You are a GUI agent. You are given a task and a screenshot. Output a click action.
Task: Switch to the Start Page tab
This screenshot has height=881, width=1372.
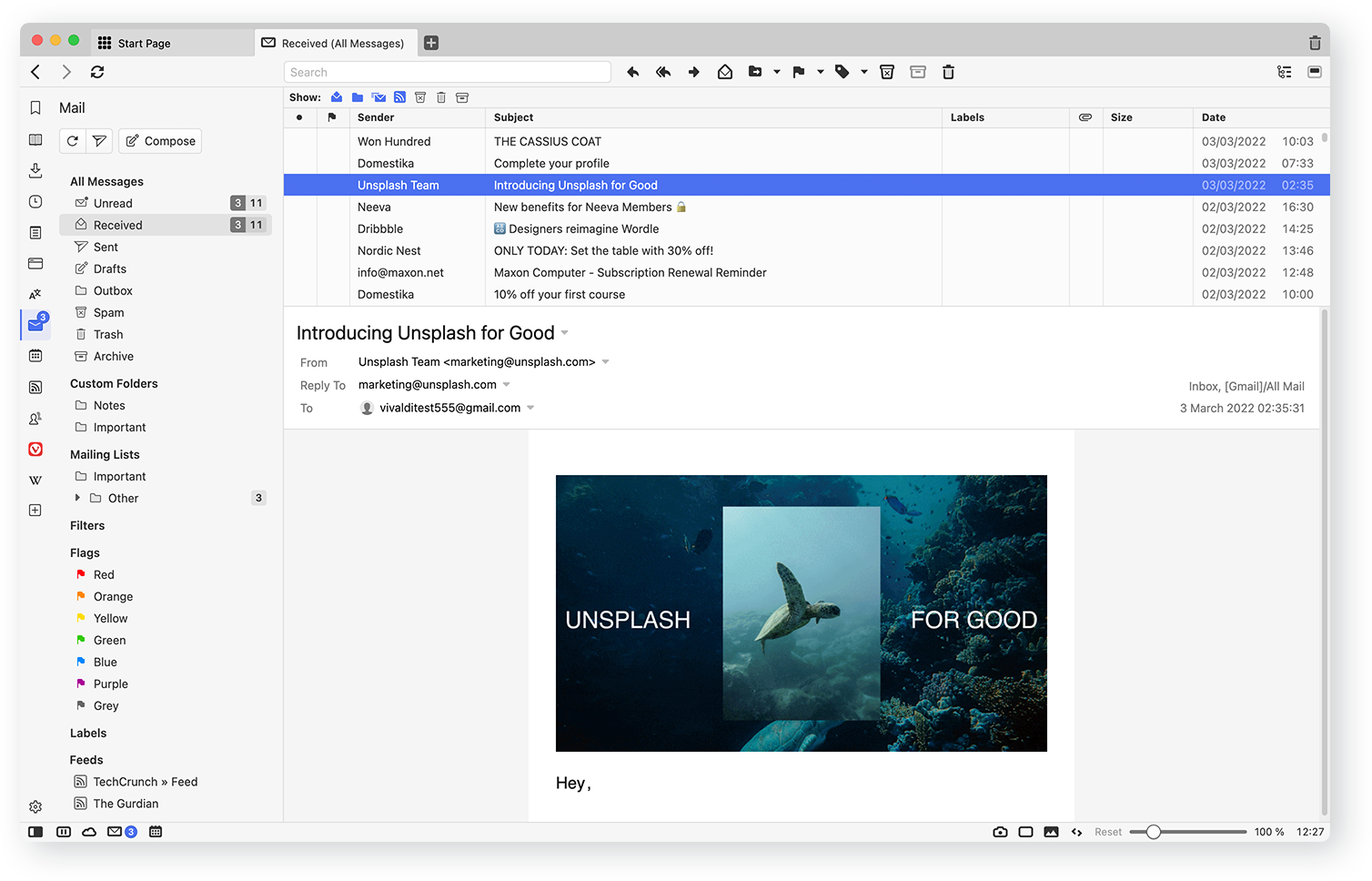click(144, 43)
